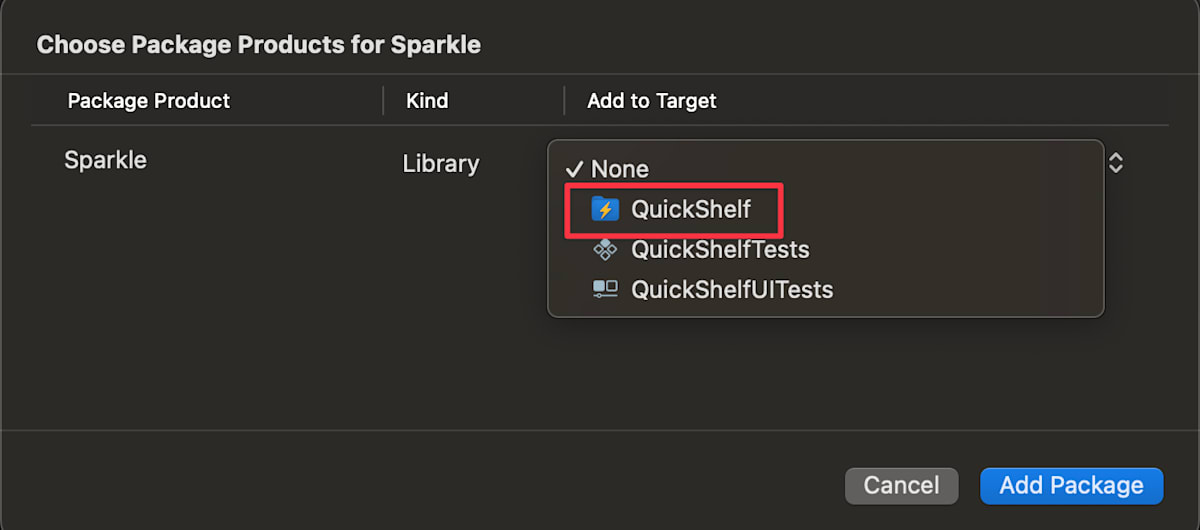
Task: Click the QuickShelfTests test bundle icon
Action: (x=605, y=249)
